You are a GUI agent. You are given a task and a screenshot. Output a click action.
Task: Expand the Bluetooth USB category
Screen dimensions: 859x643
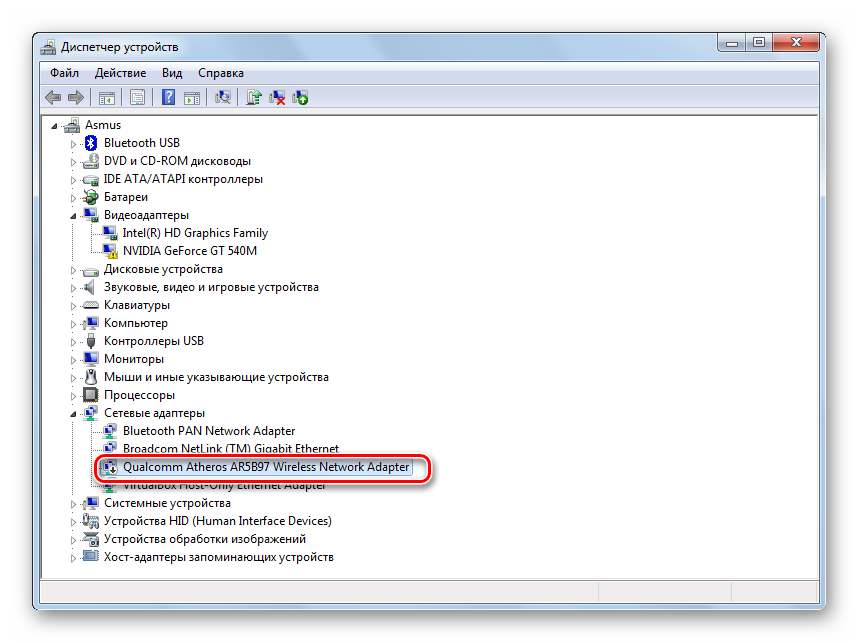pyautogui.click(x=73, y=143)
